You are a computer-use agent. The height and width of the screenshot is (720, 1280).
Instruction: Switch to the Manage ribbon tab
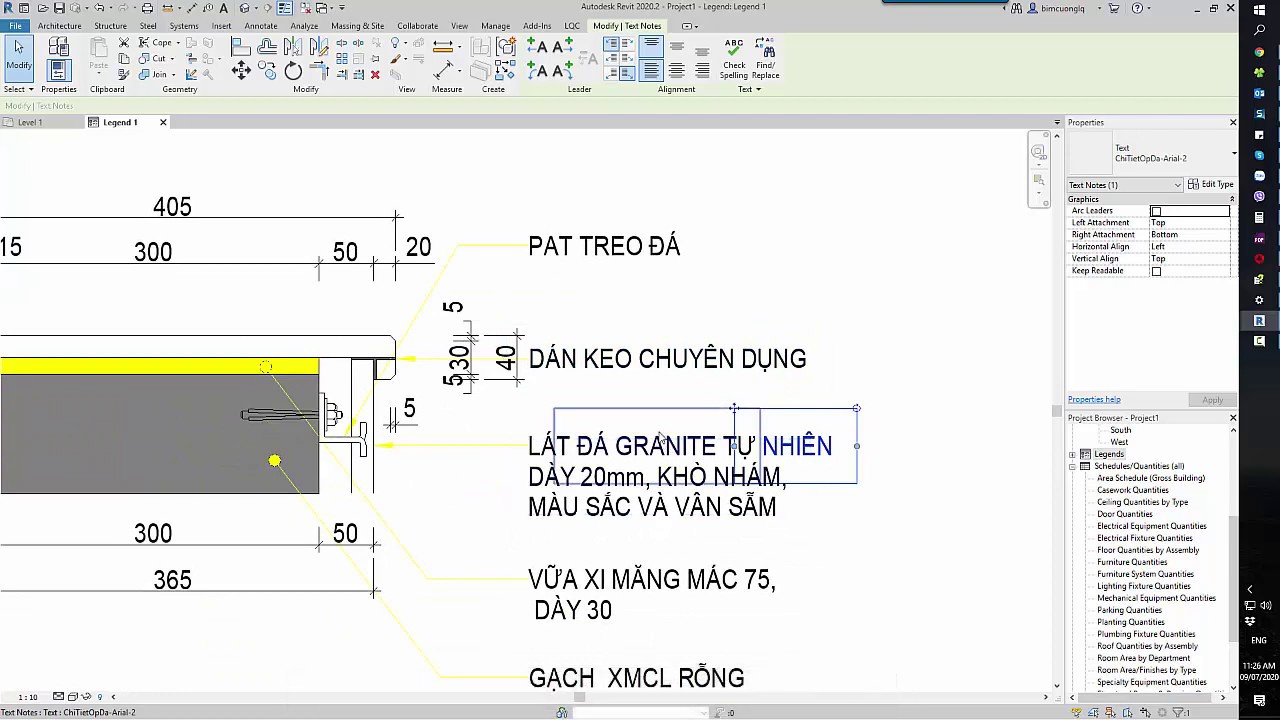click(x=495, y=26)
